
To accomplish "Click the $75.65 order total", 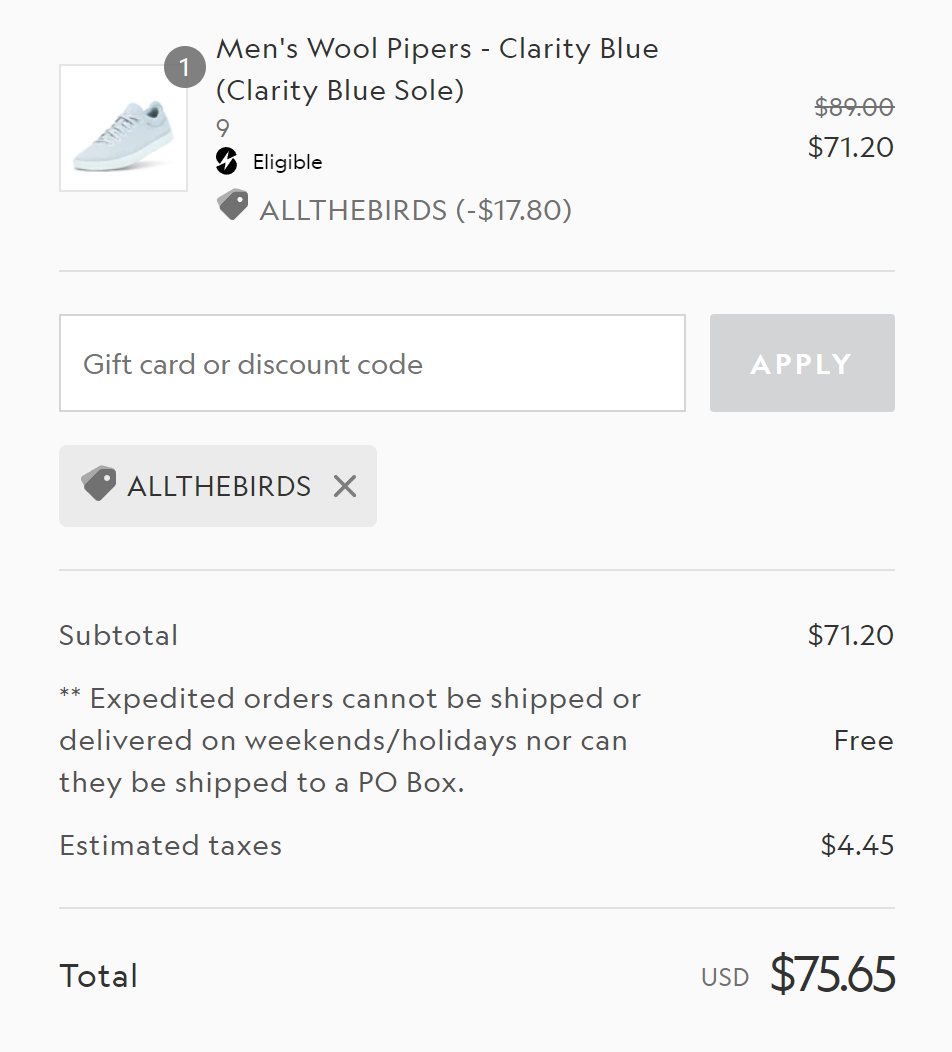I will coord(832,975).
